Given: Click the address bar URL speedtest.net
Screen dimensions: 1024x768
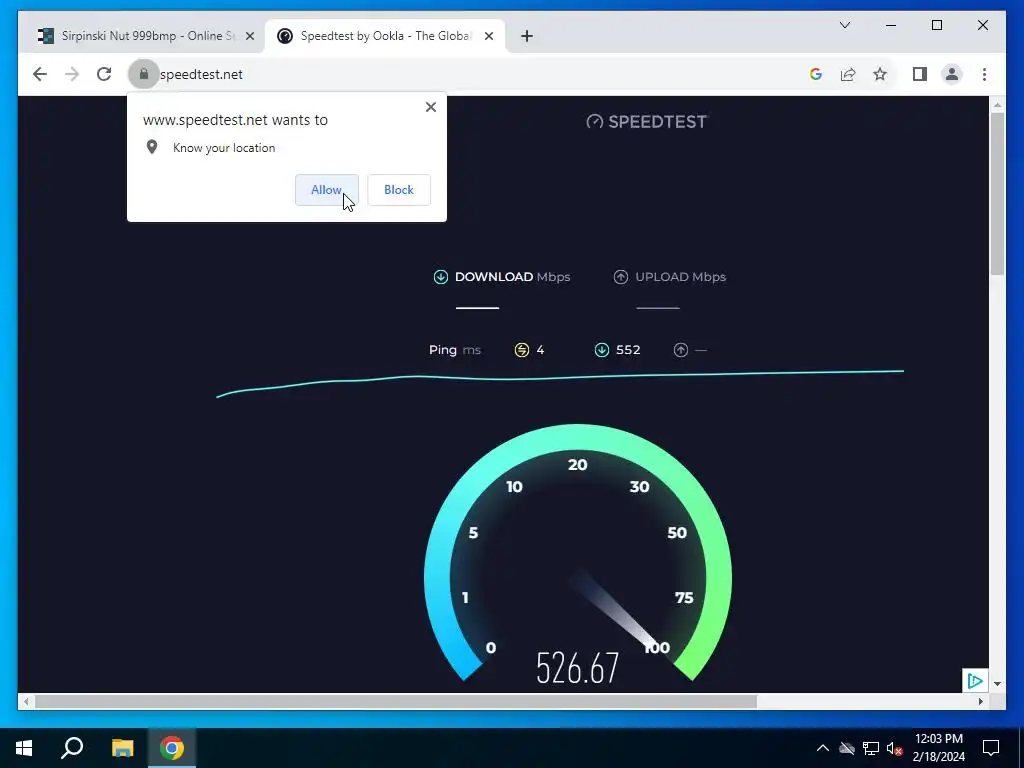Looking at the screenshot, I should [x=201, y=74].
